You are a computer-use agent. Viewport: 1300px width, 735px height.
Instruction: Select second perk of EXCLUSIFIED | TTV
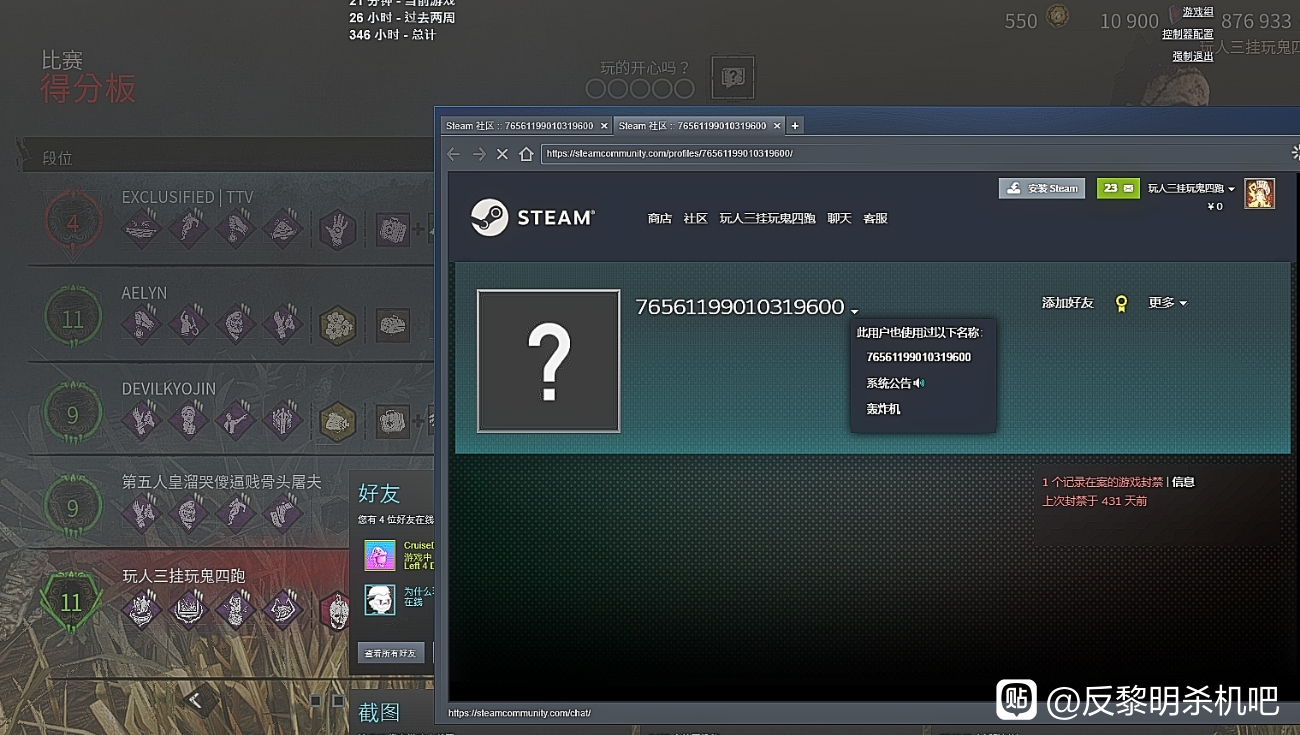188,229
